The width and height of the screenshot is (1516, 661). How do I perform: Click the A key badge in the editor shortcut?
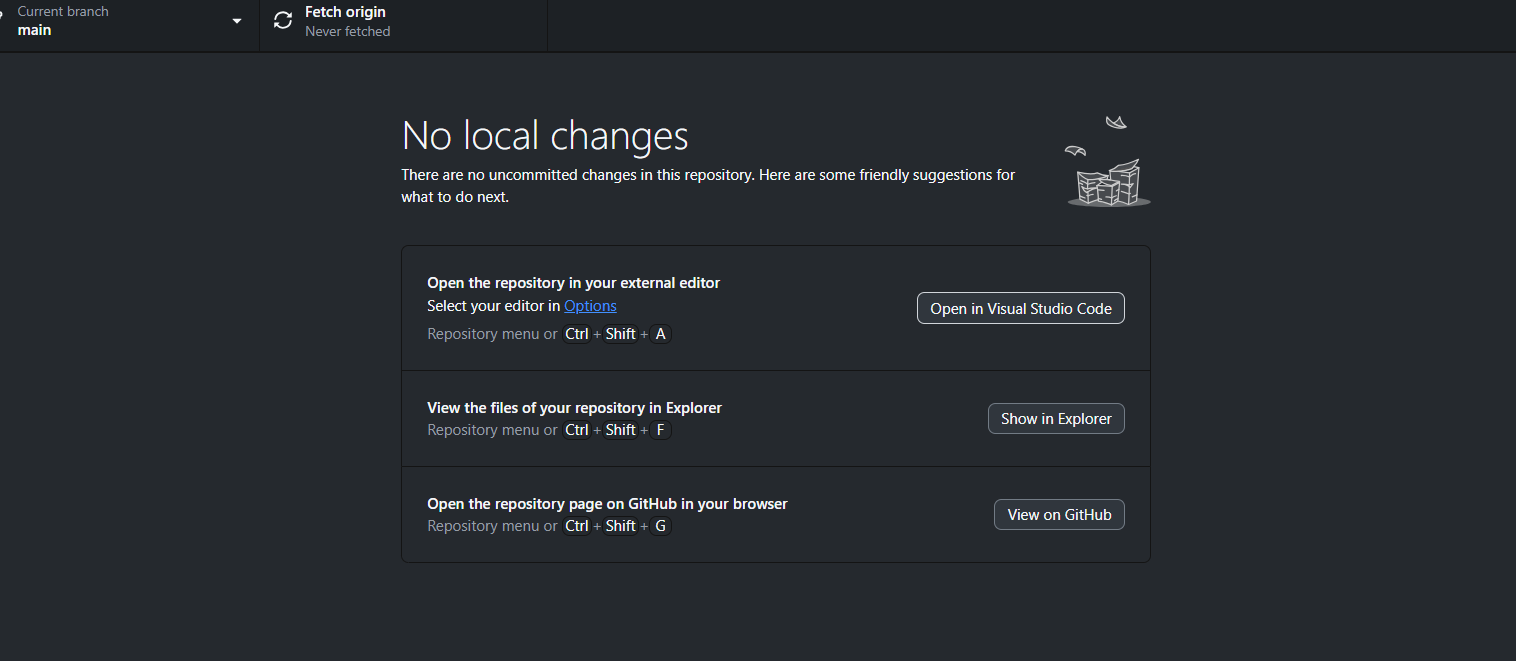point(660,334)
